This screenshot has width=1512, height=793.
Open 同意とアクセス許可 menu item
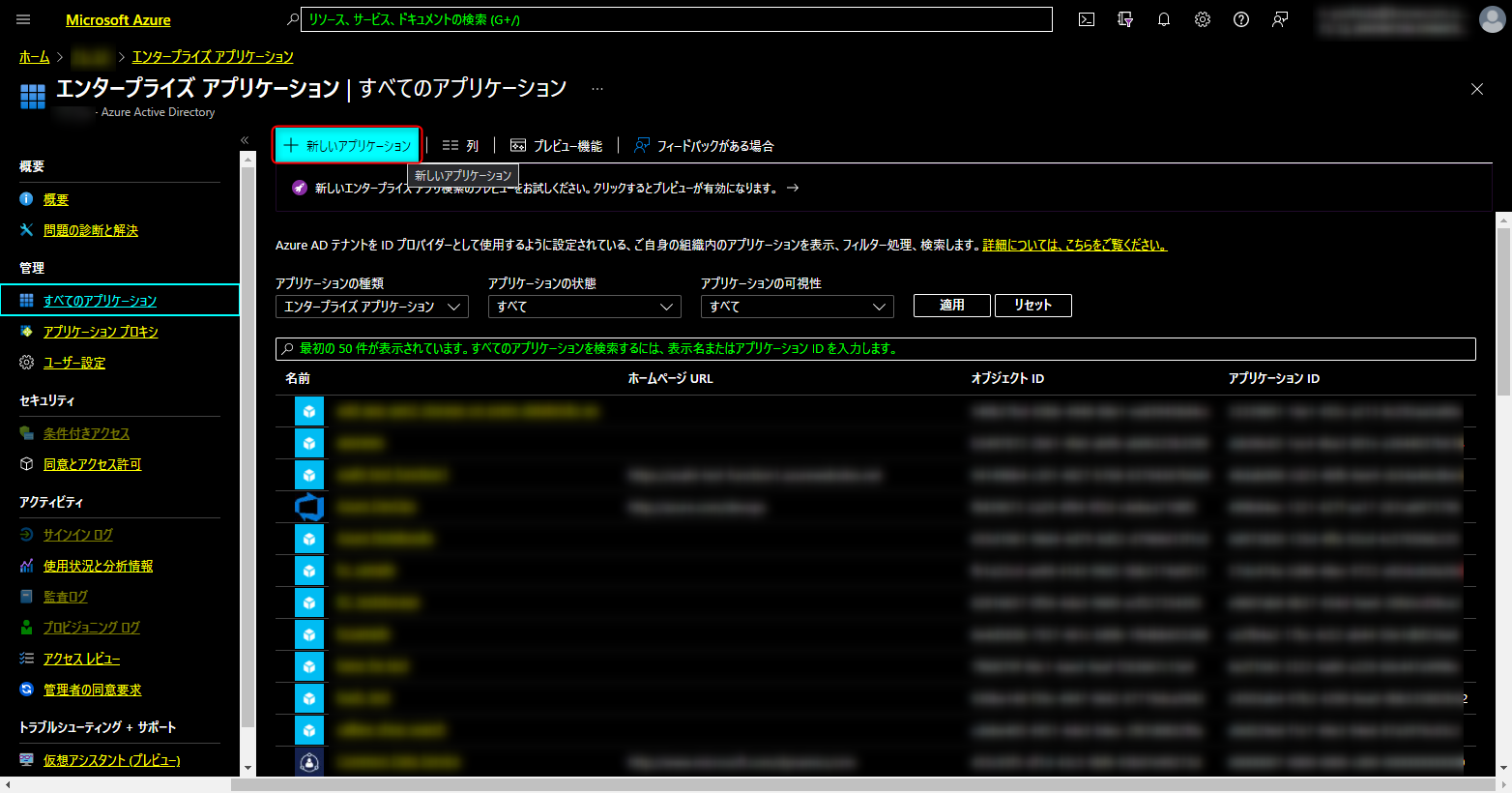(x=93, y=464)
